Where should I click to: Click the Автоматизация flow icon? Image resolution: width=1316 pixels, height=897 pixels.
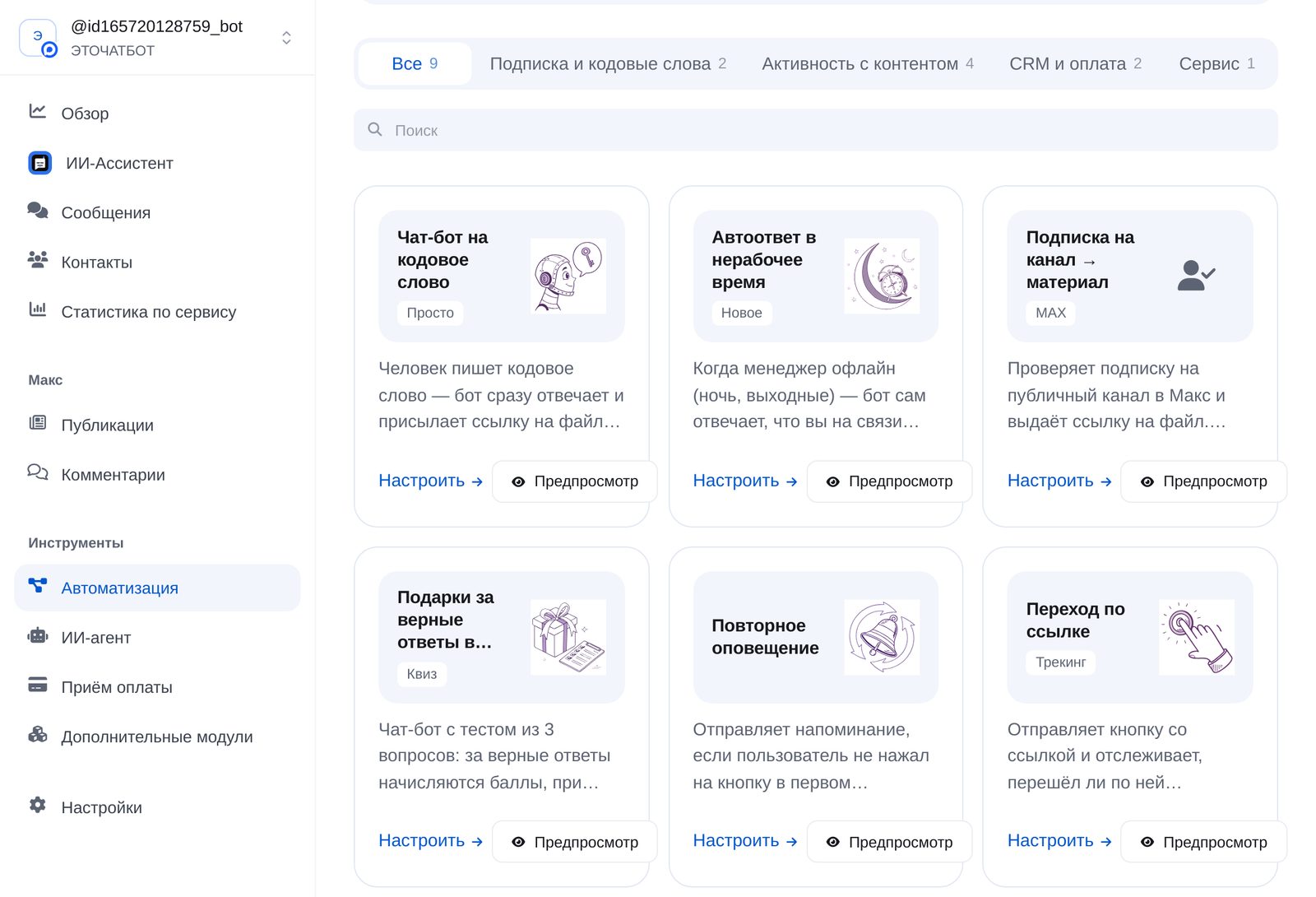pyautogui.click(x=38, y=586)
